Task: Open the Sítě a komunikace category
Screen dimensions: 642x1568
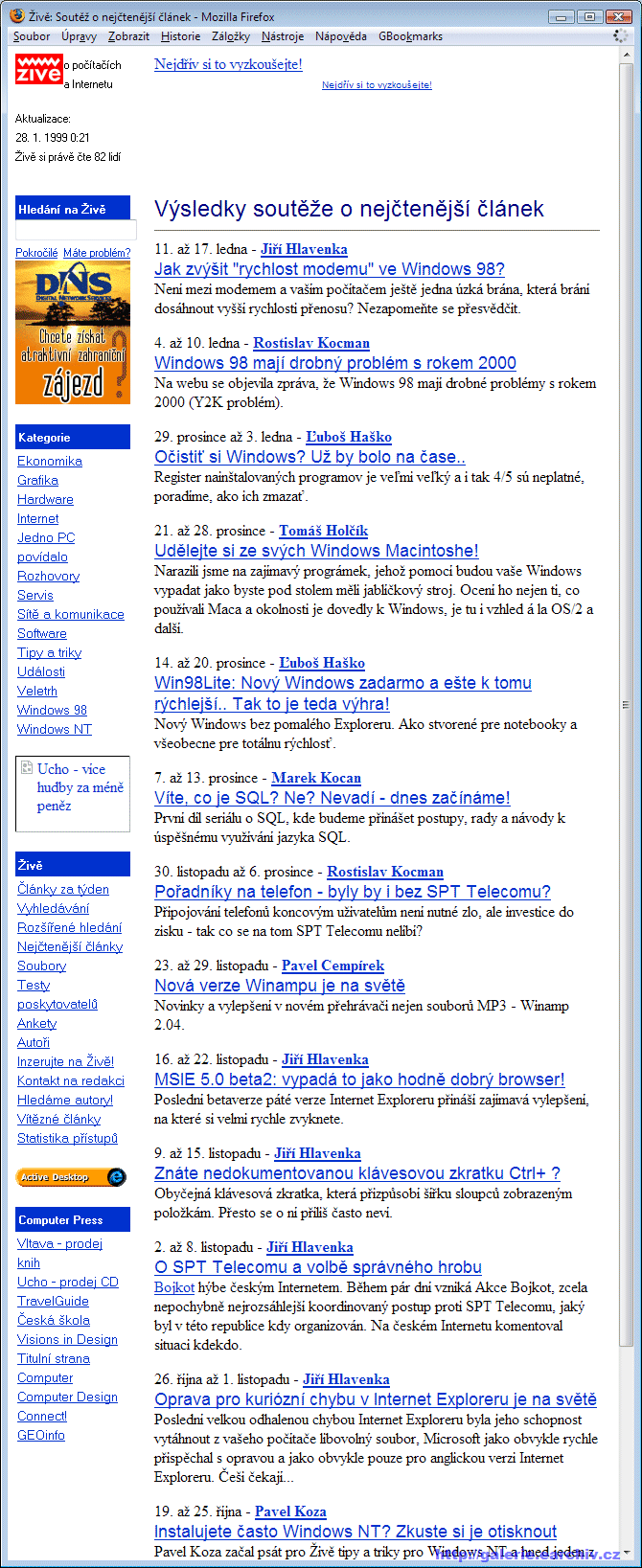Action: [71, 614]
